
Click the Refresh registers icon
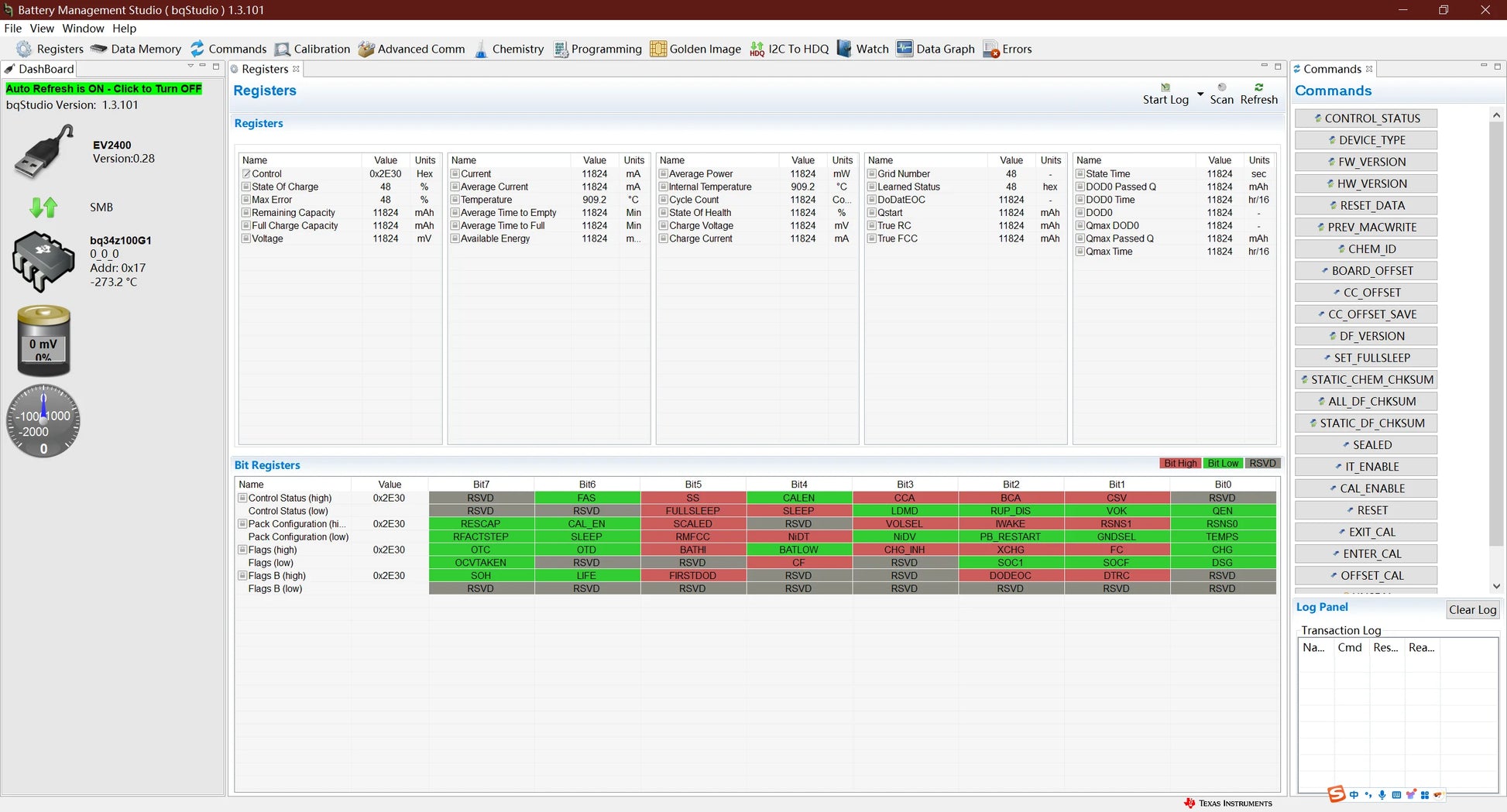tap(1258, 87)
